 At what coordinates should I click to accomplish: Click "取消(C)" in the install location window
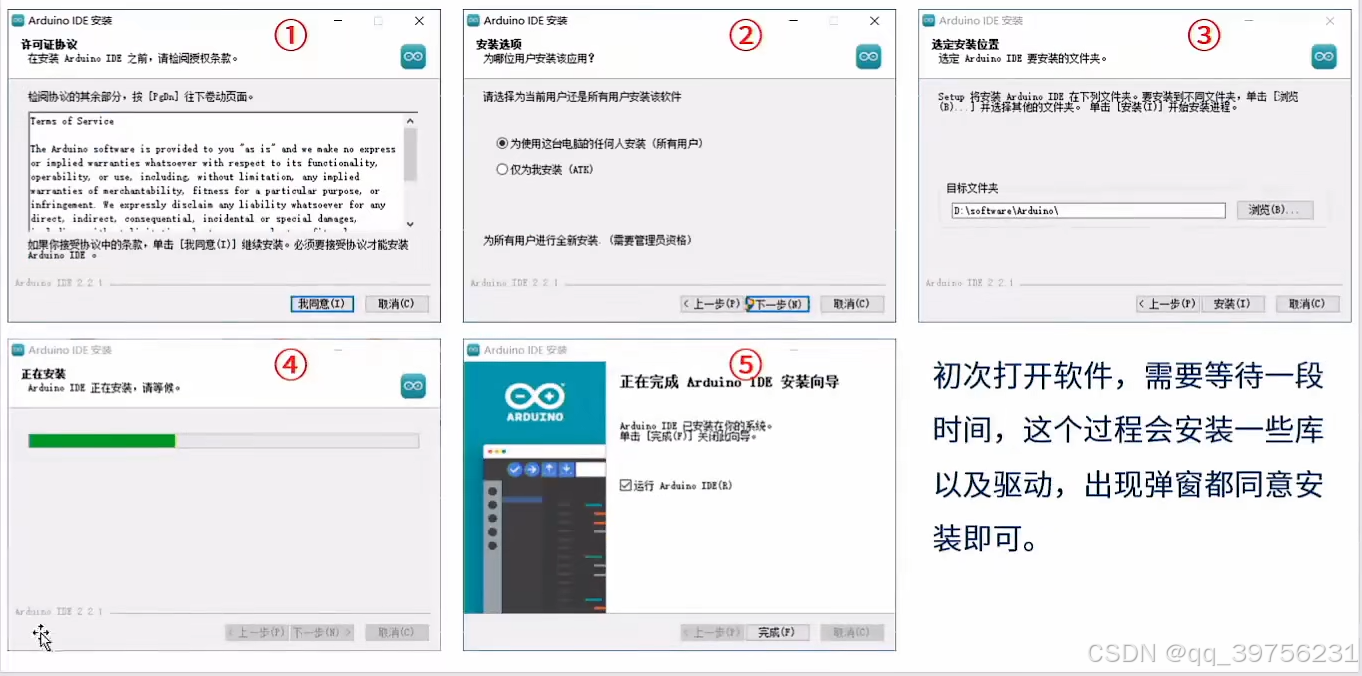(1307, 304)
